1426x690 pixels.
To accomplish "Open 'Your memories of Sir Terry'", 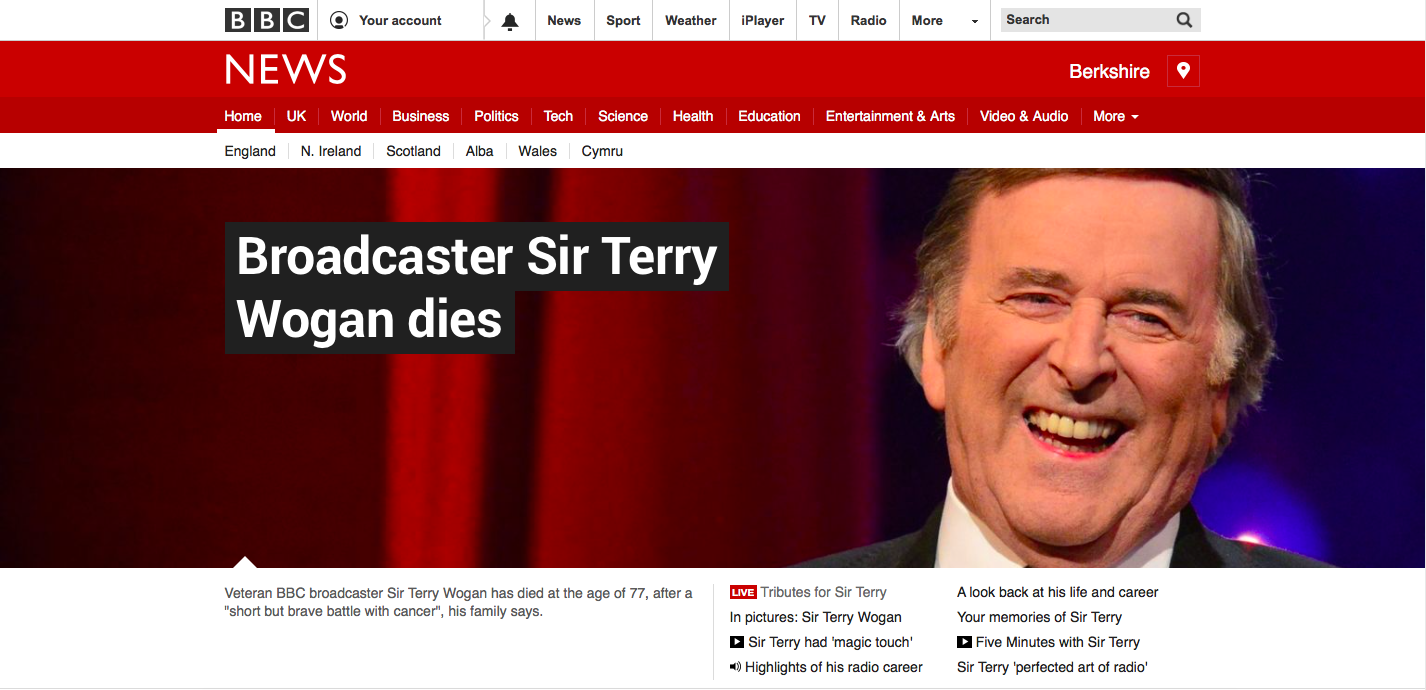I will coord(1039,617).
